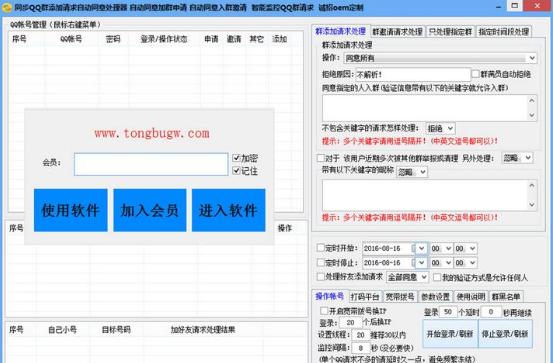553x363 pixels.
Task: Switch to 群邀请请求处理 tab
Action: tap(397, 32)
